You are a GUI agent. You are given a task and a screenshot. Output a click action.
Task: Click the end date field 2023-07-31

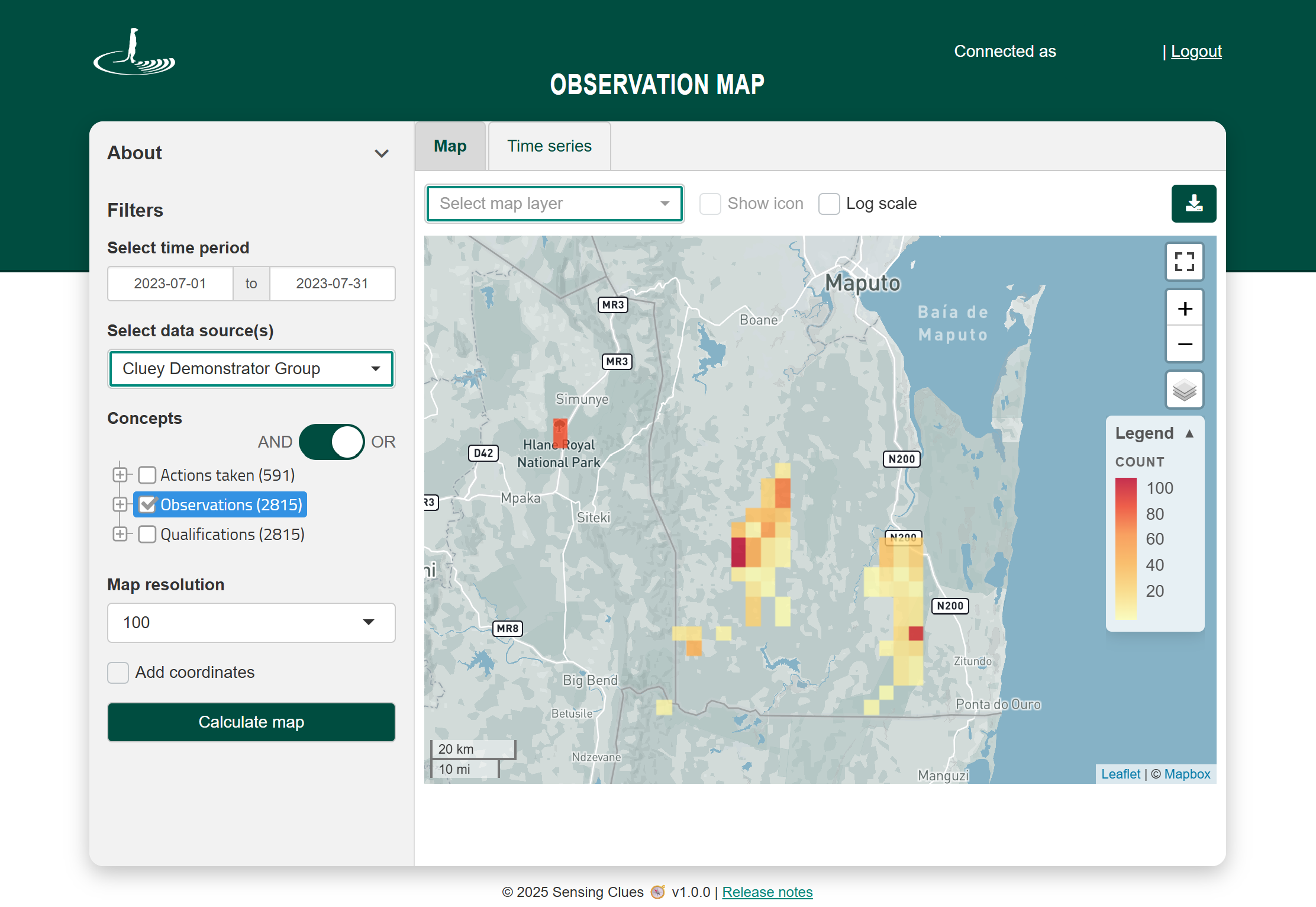click(x=332, y=284)
